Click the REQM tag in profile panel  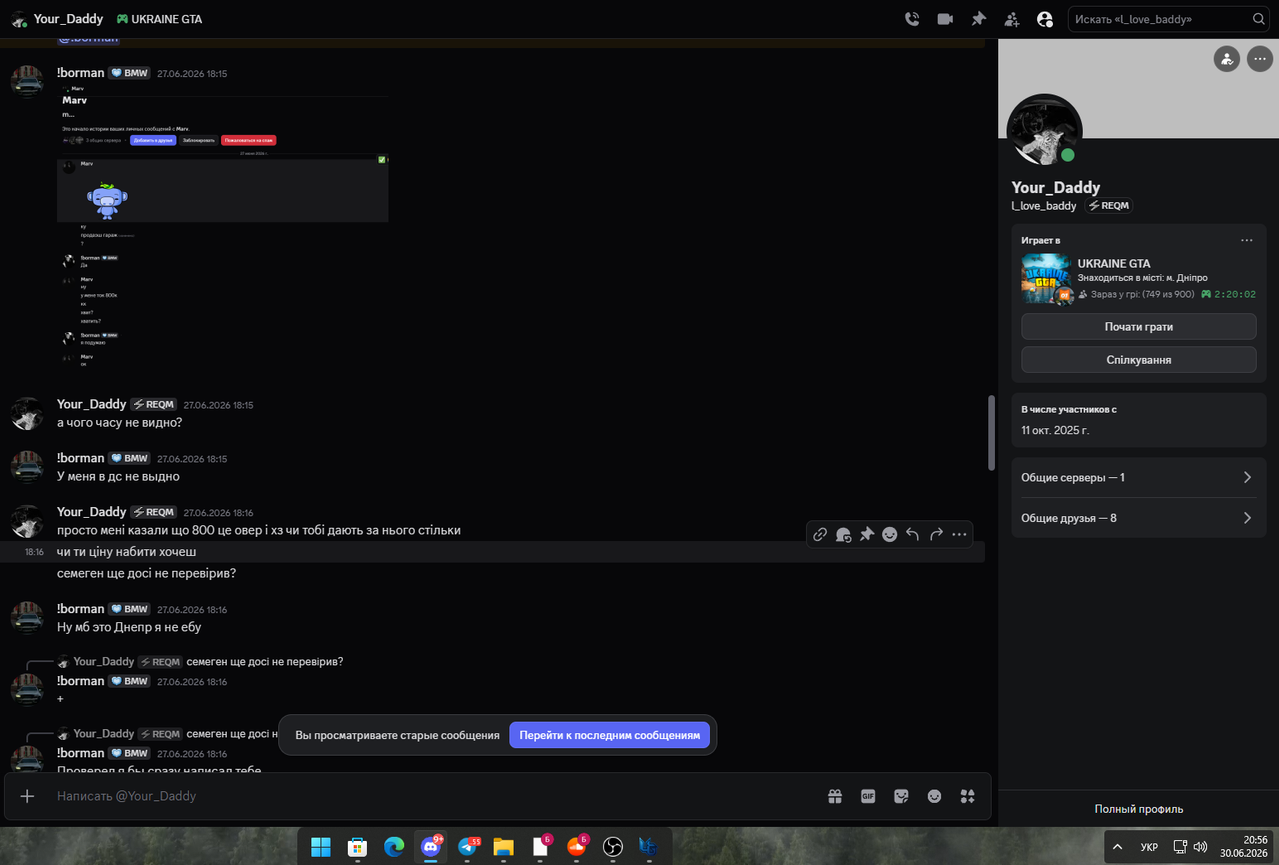1109,205
